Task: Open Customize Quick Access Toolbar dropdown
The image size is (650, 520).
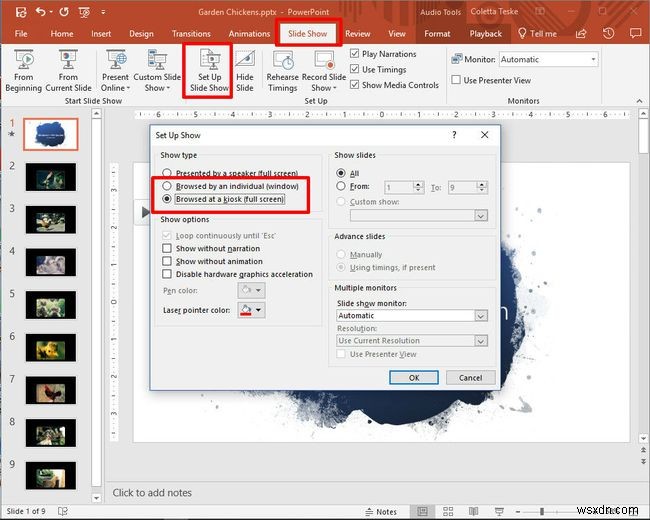Action: [x=103, y=12]
